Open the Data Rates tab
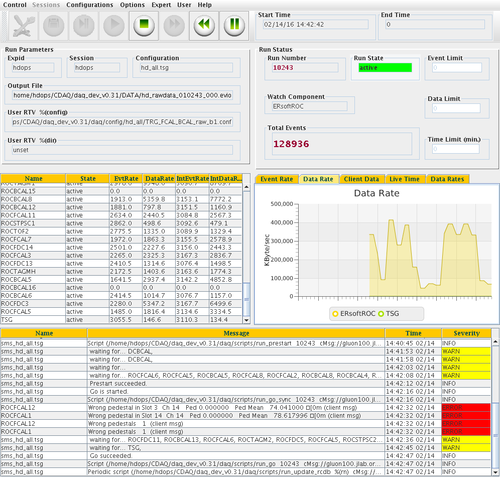 (x=447, y=179)
